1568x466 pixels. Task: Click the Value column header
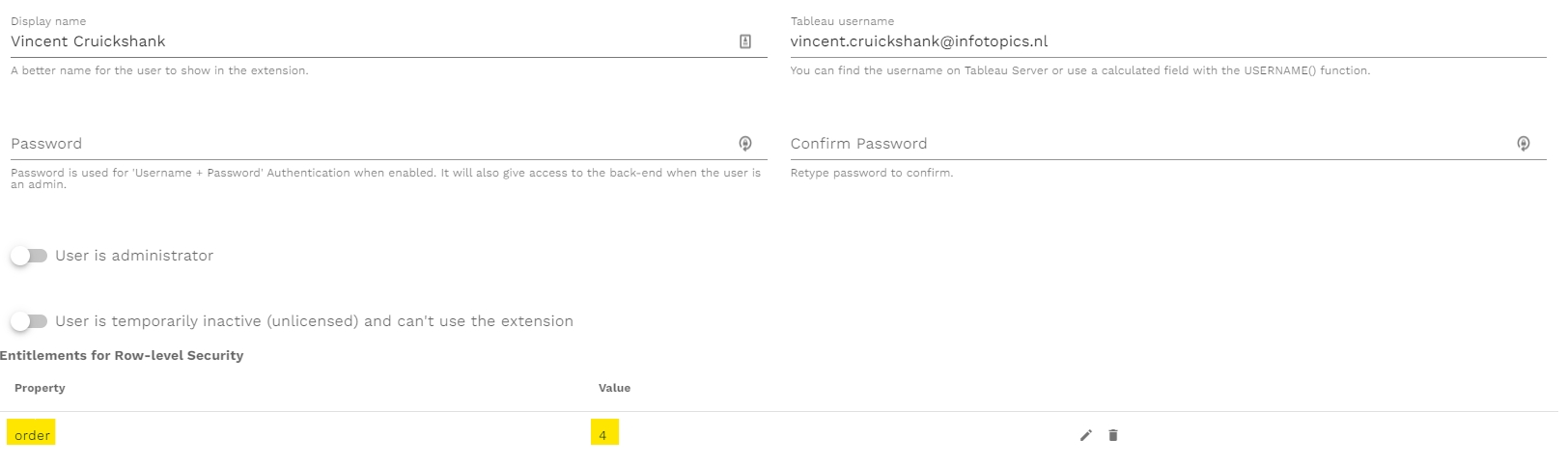coord(614,388)
